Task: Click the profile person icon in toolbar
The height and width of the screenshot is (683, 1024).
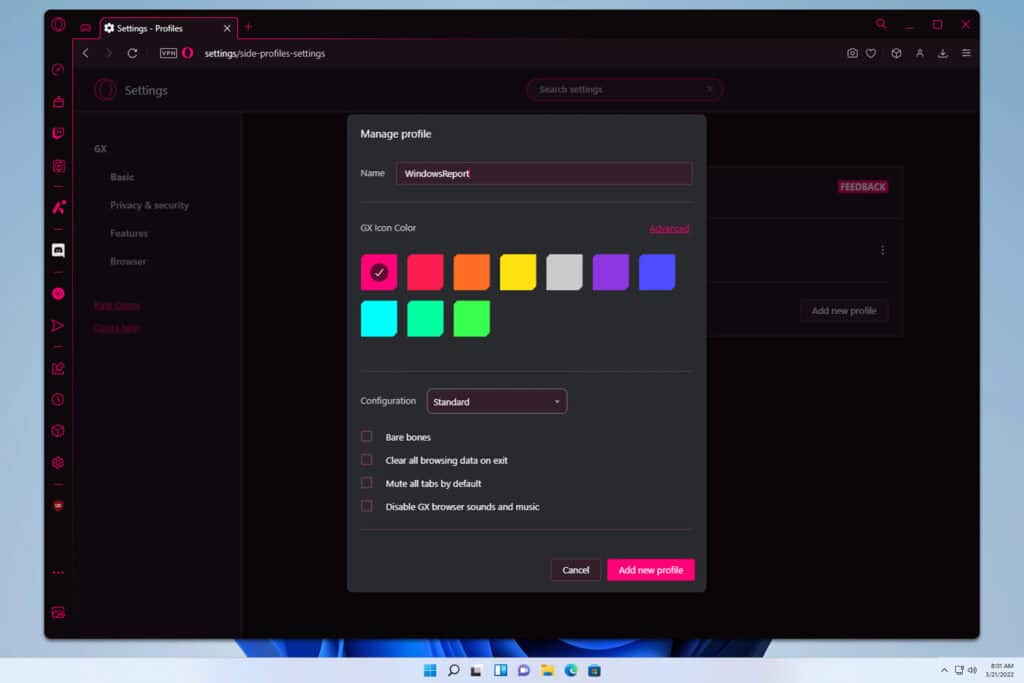Action: click(x=920, y=54)
